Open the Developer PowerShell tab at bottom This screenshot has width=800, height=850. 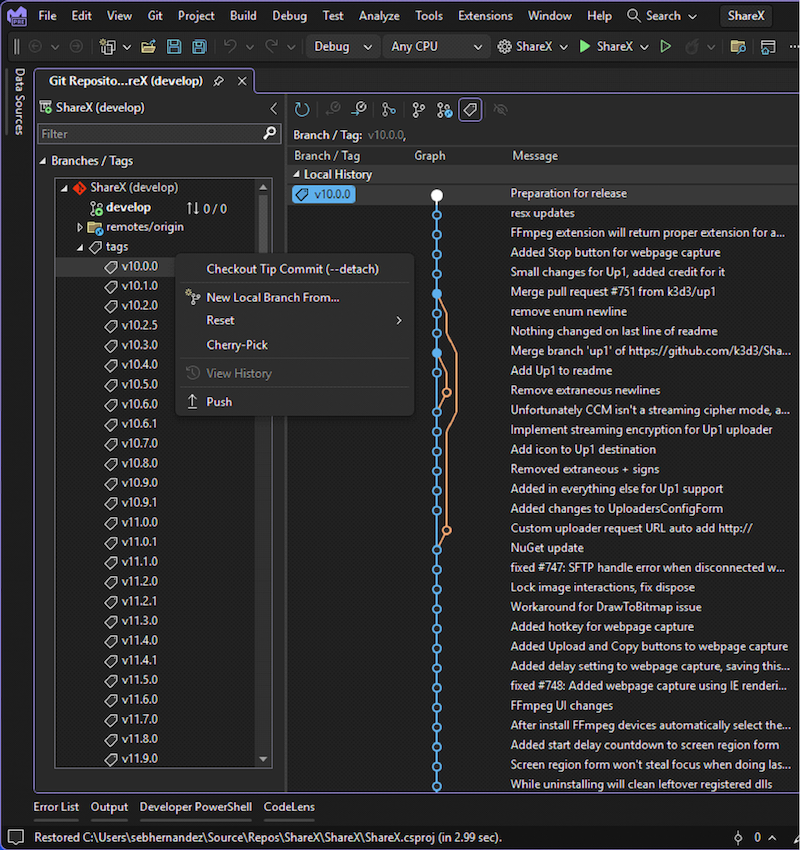(196, 807)
